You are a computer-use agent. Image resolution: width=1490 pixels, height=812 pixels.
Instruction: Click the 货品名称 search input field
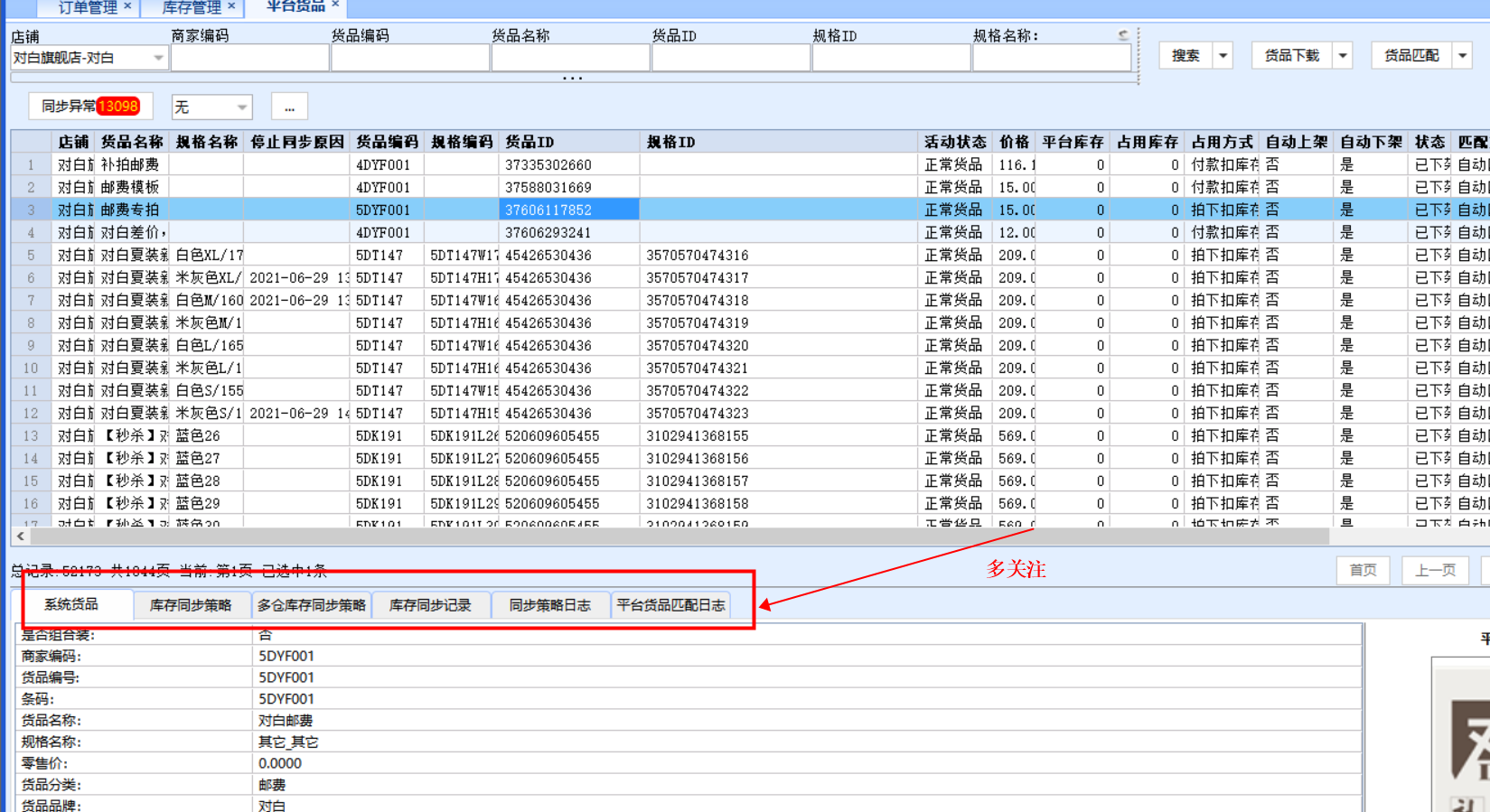(570, 58)
